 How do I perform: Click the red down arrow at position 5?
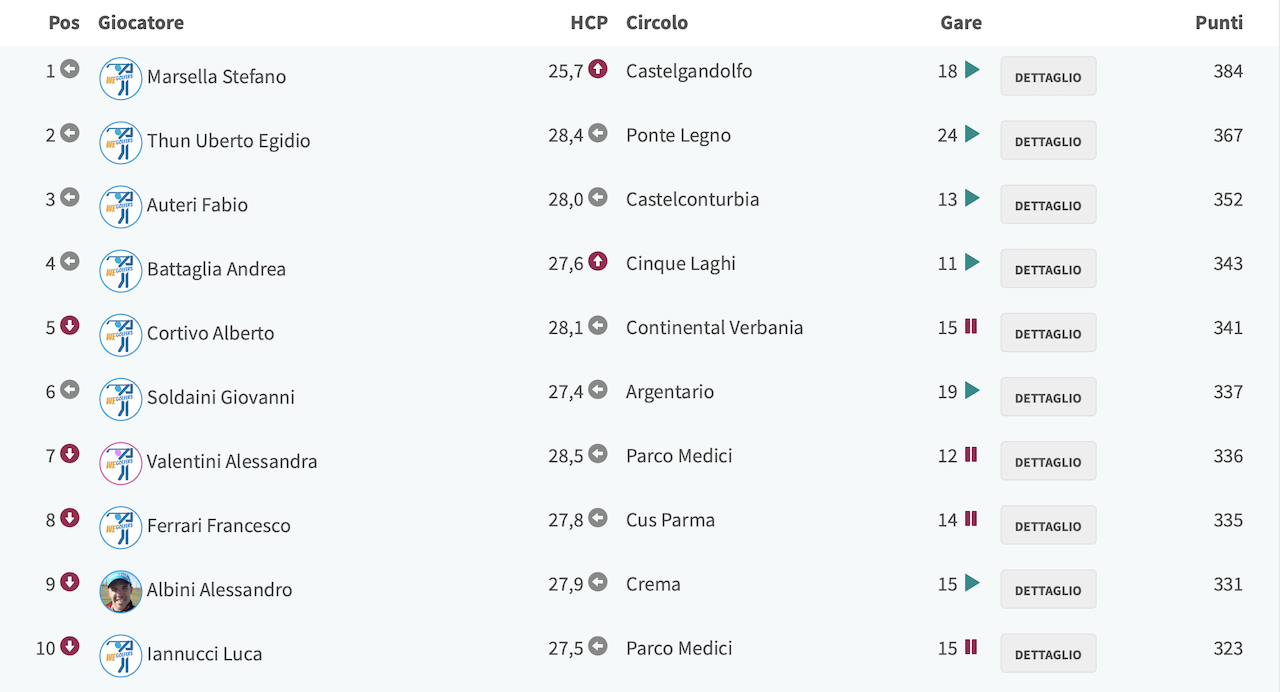(x=70, y=325)
